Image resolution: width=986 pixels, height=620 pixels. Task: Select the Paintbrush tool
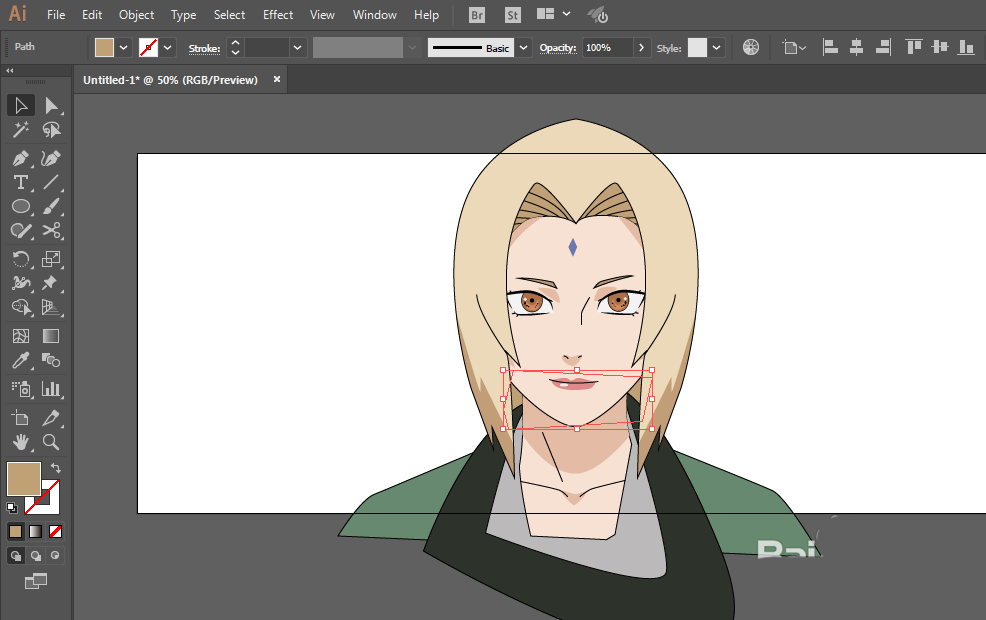[x=51, y=206]
